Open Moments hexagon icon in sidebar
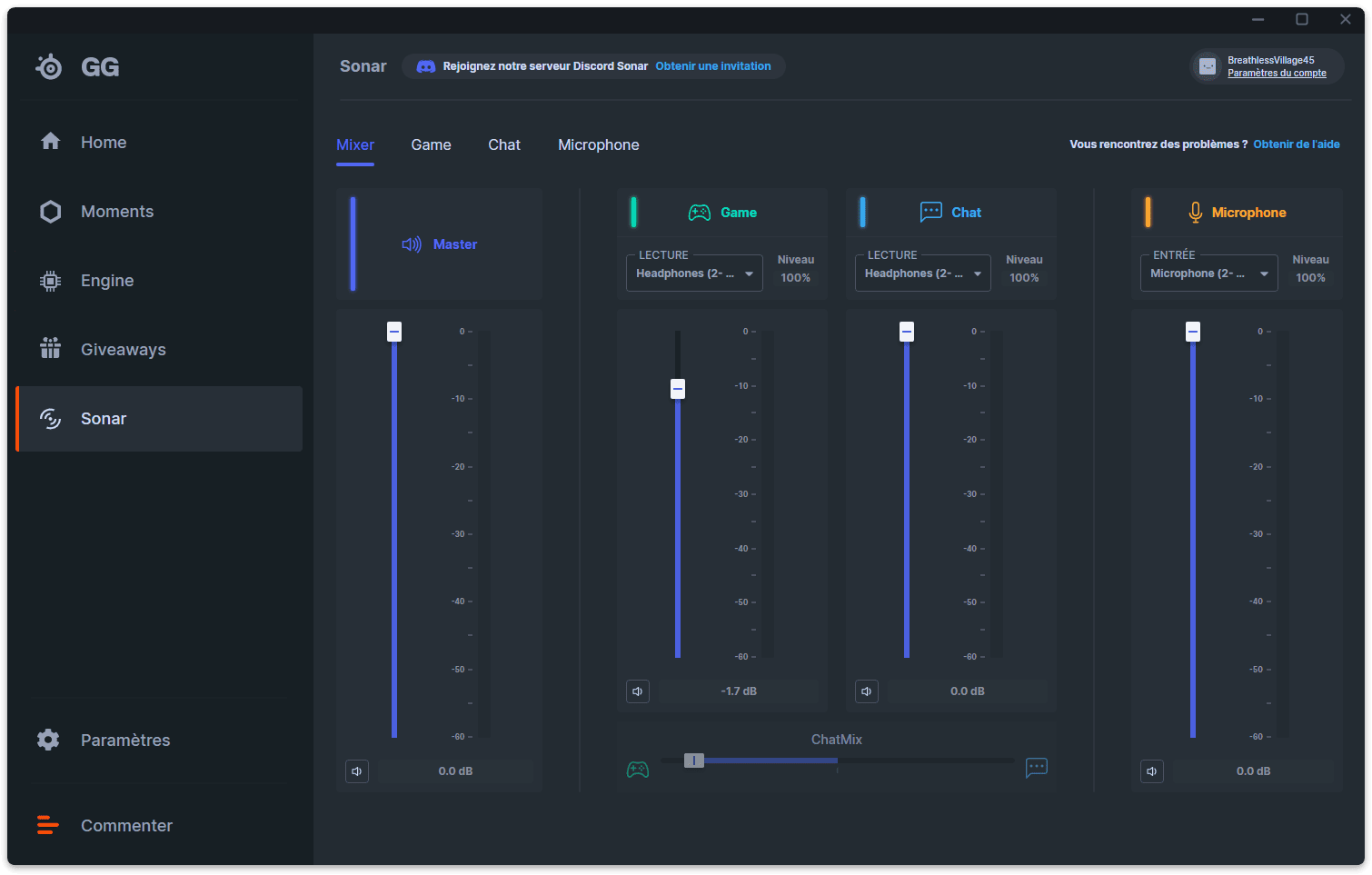Image resolution: width=1372 pixels, height=875 pixels. [x=51, y=212]
